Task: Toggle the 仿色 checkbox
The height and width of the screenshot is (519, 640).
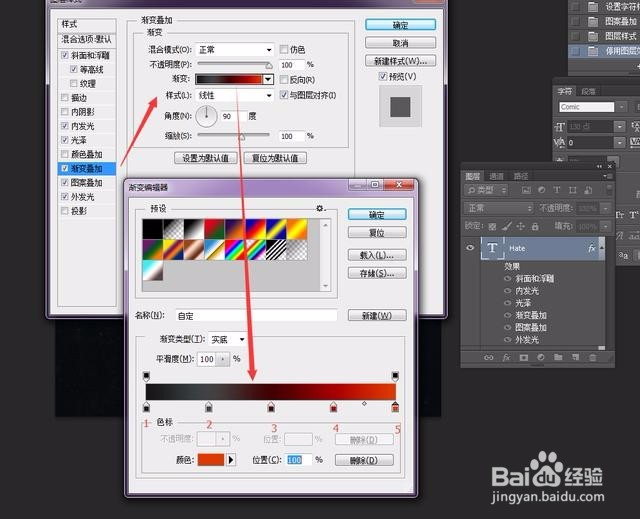Action: tap(284, 49)
